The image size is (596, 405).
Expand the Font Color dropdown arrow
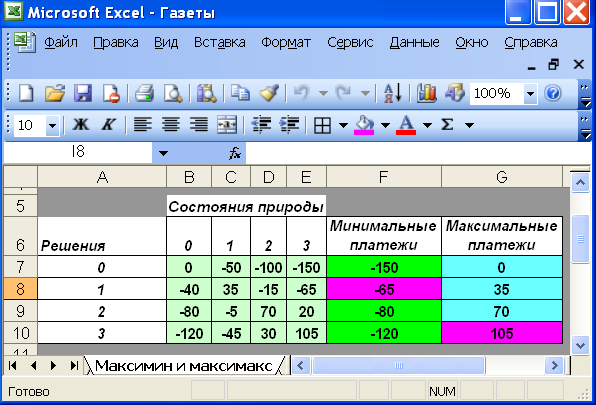click(x=427, y=125)
